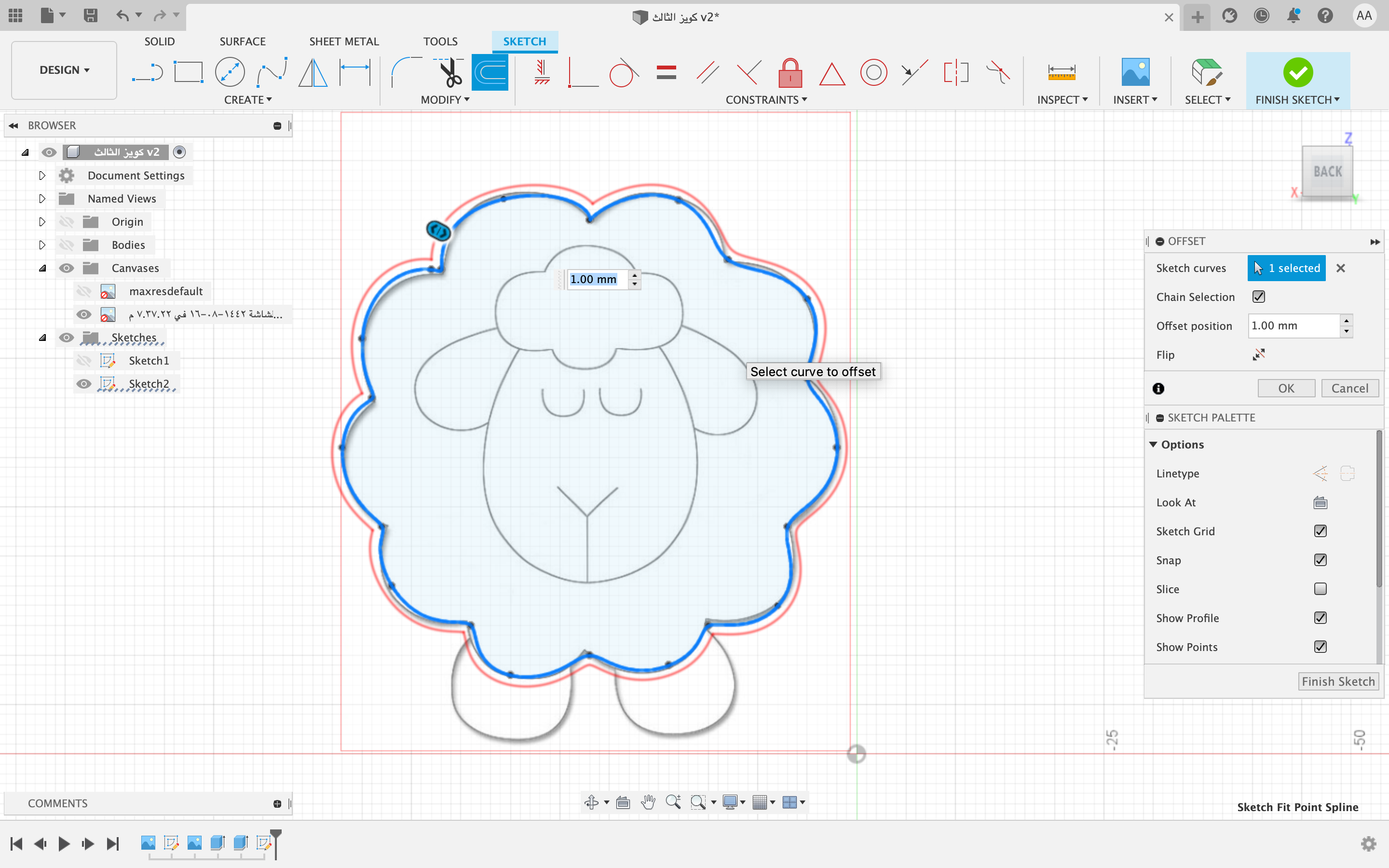Click Finish Sketch button in palette
The width and height of the screenshot is (1389, 868).
pos(1338,681)
